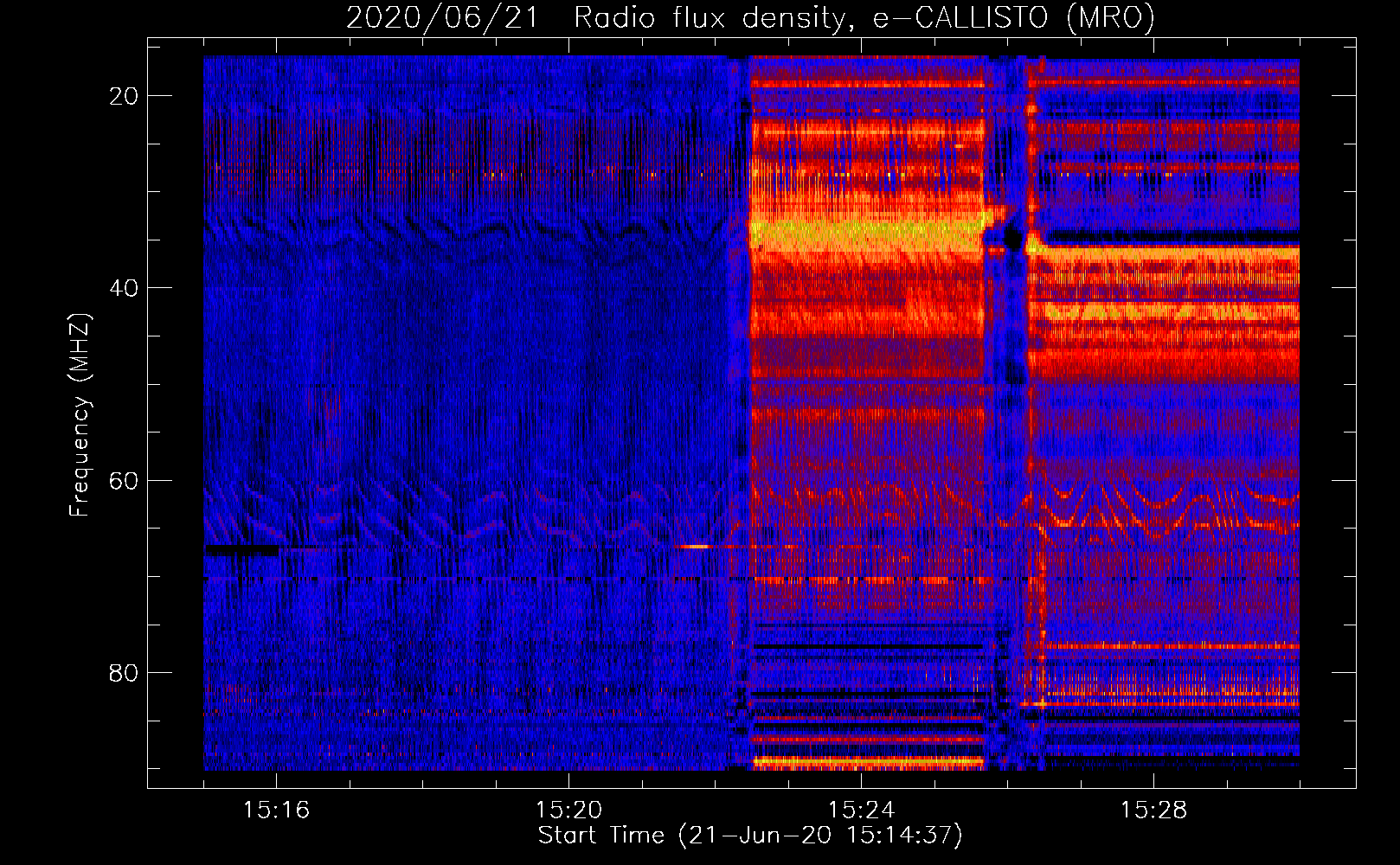Click the 15:28 time tick label
Viewport: 1400px width, 865px height.
(1154, 810)
